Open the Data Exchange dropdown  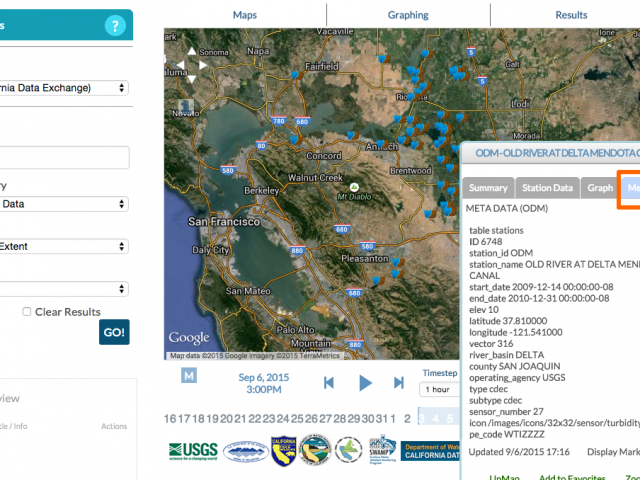pos(63,88)
